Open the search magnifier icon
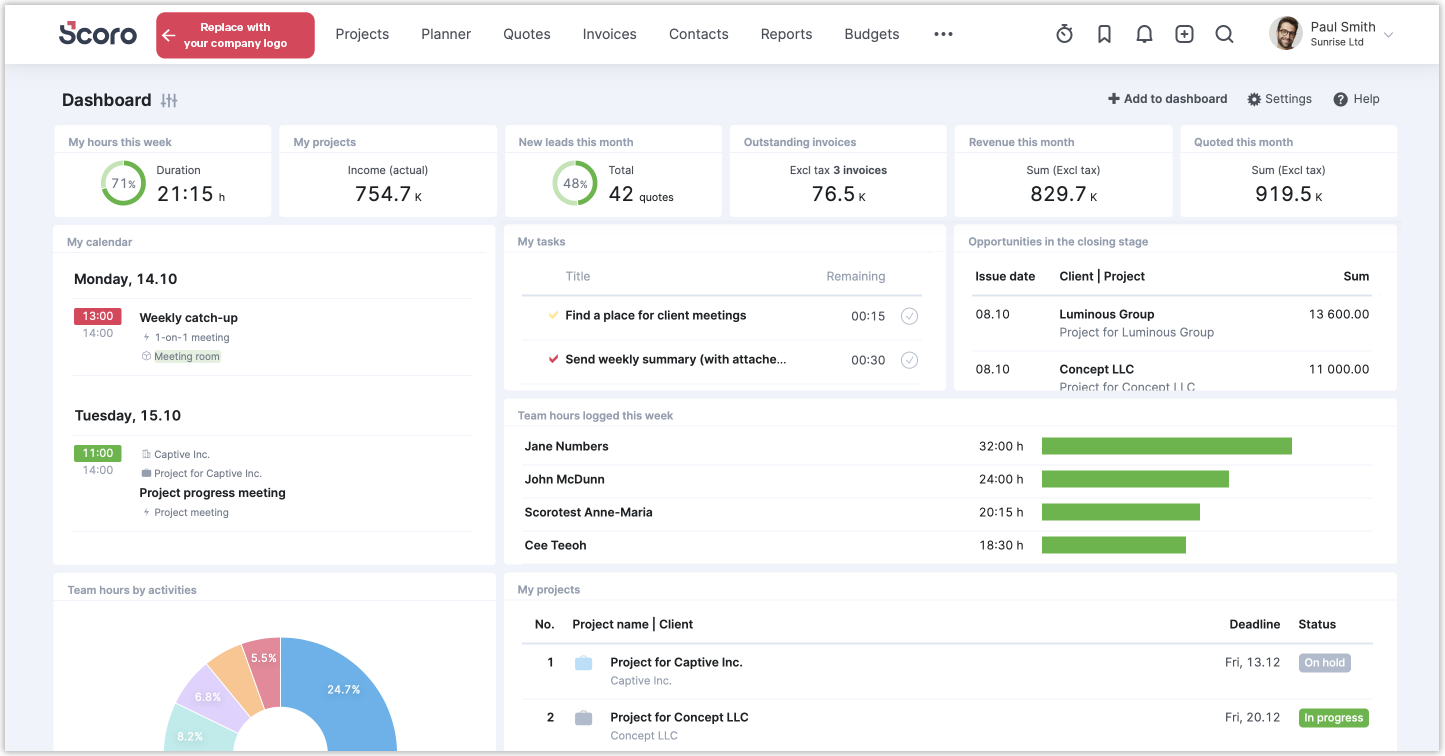 pyautogui.click(x=1224, y=34)
